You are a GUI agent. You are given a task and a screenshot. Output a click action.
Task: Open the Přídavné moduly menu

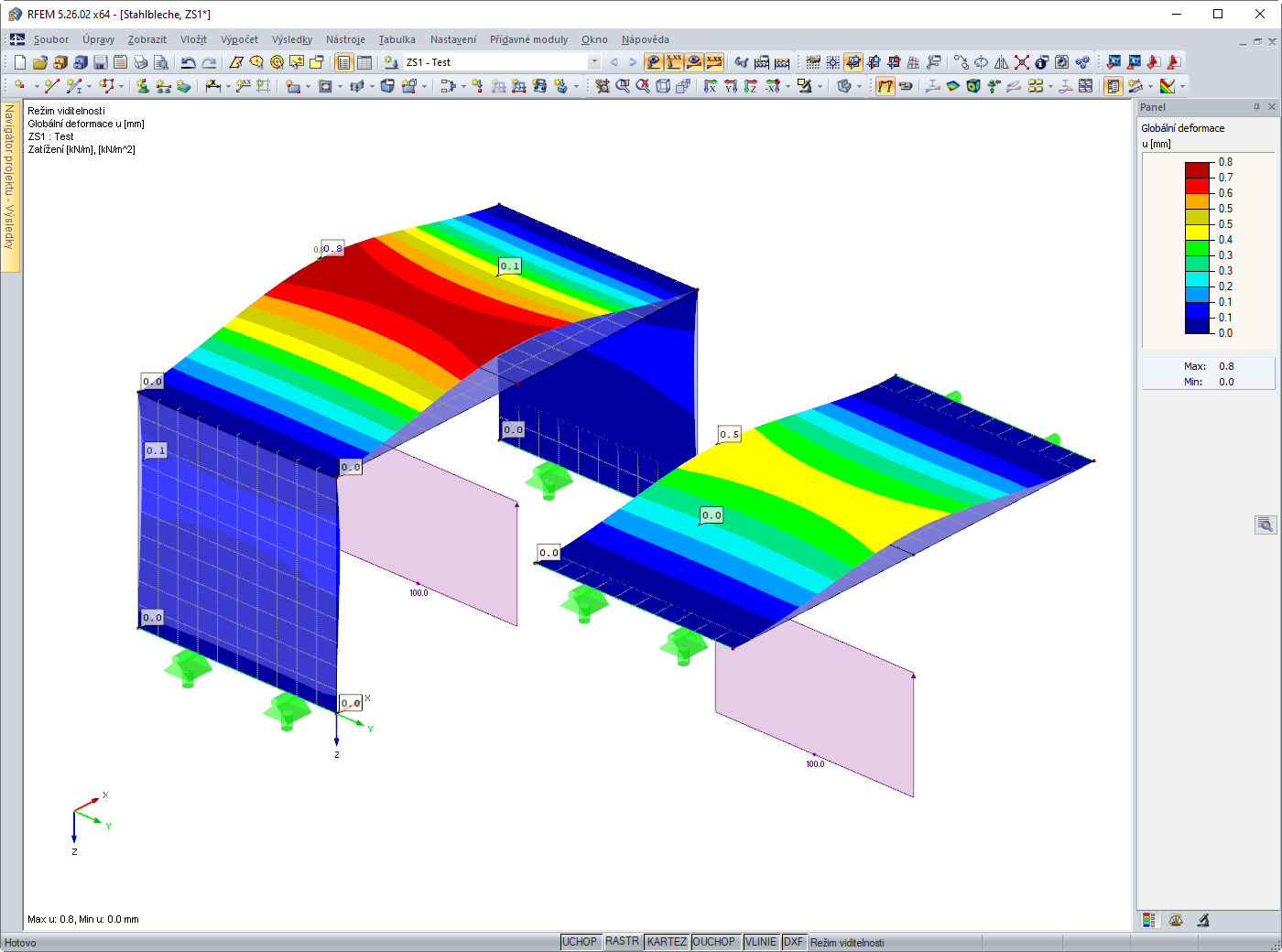tap(529, 39)
